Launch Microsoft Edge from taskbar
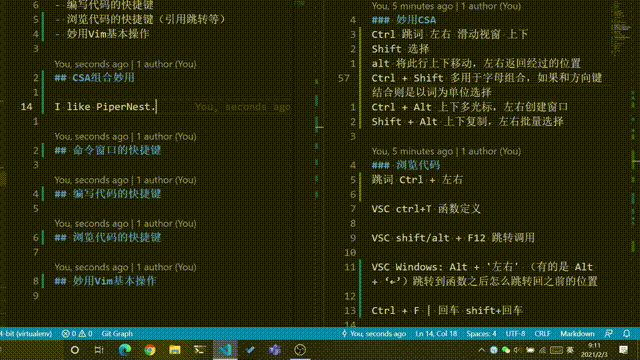 (x=124, y=350)
